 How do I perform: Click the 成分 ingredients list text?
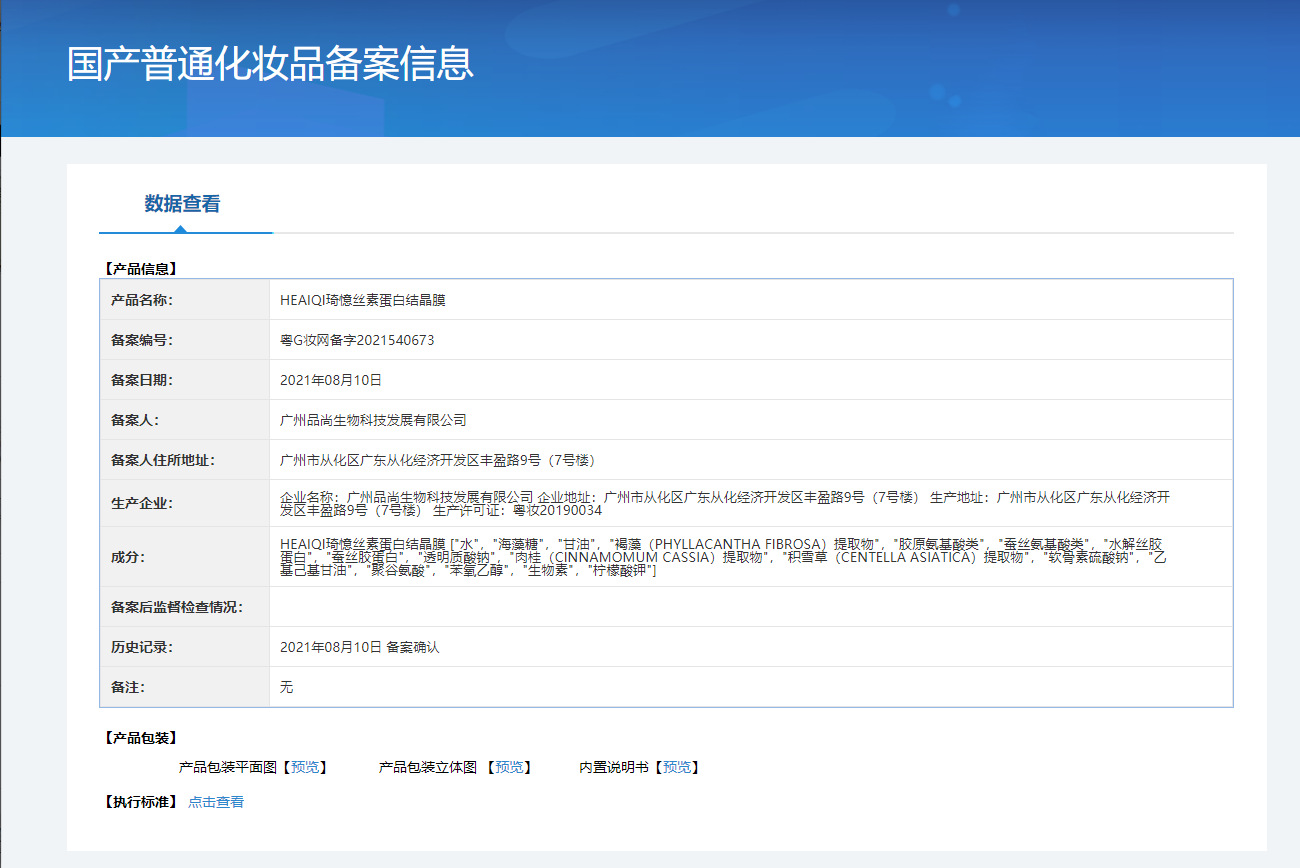coord(723,557)
